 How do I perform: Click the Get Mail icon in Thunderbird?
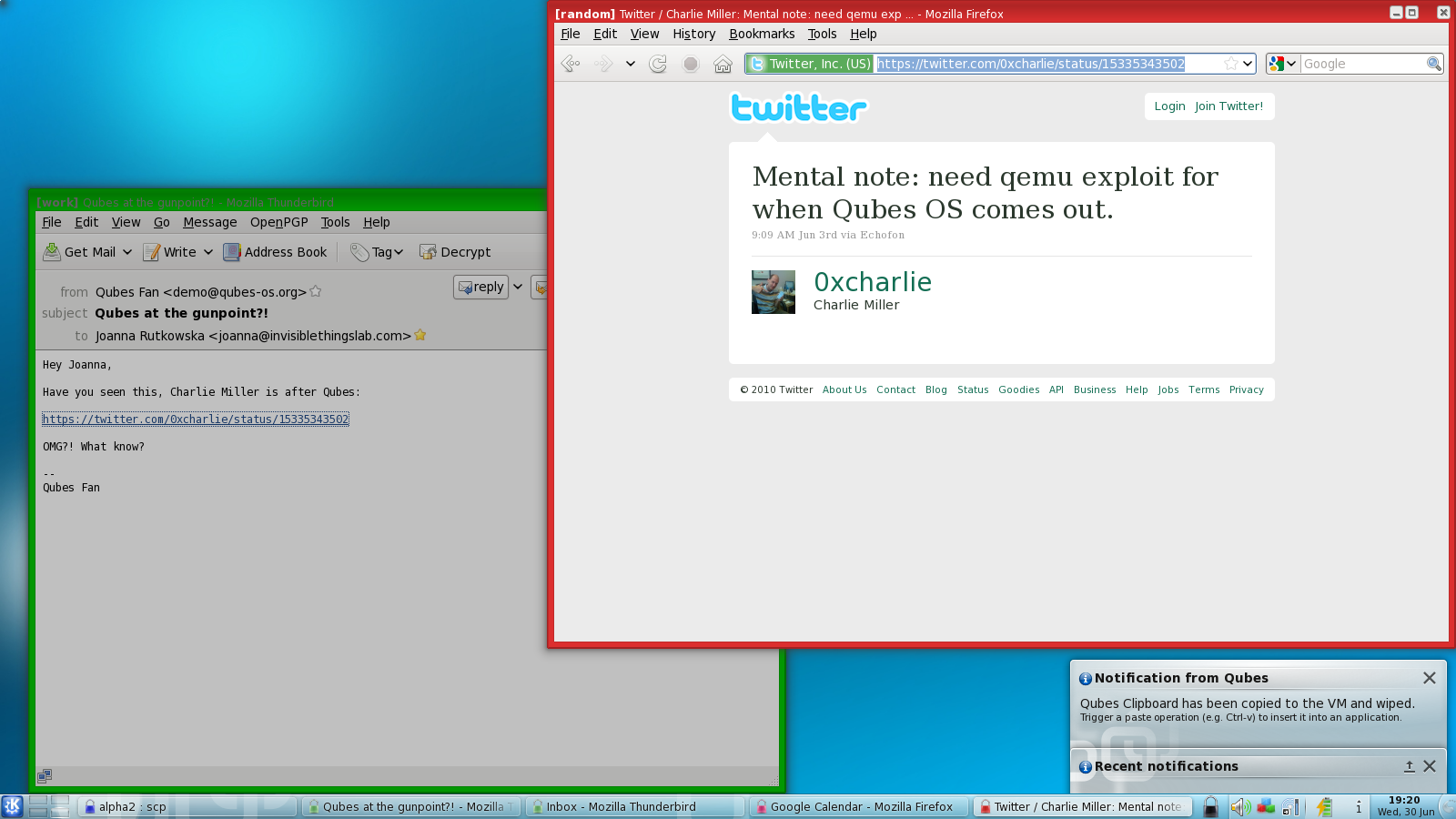pos(53,252)
